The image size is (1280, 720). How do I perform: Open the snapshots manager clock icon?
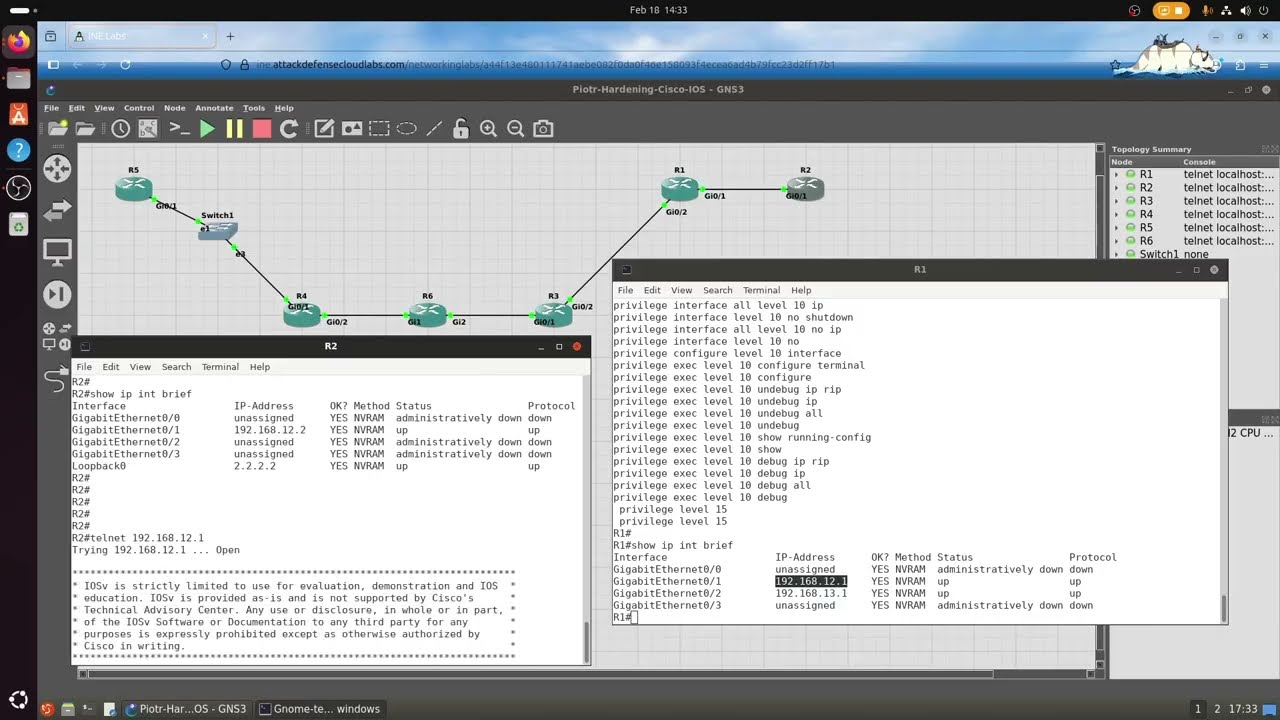click(120, 128)
